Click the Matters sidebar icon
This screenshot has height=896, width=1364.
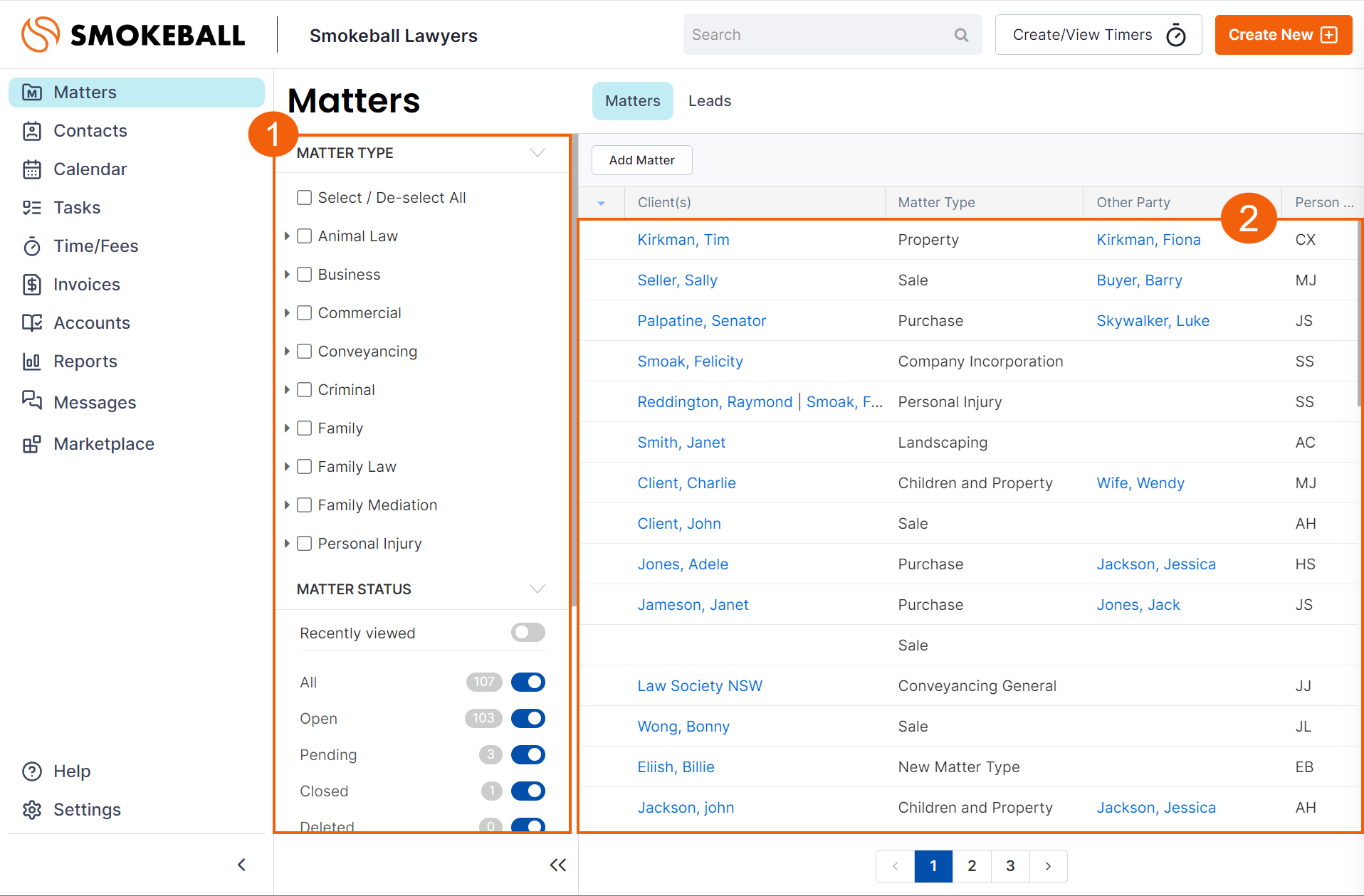coord(32,93)
